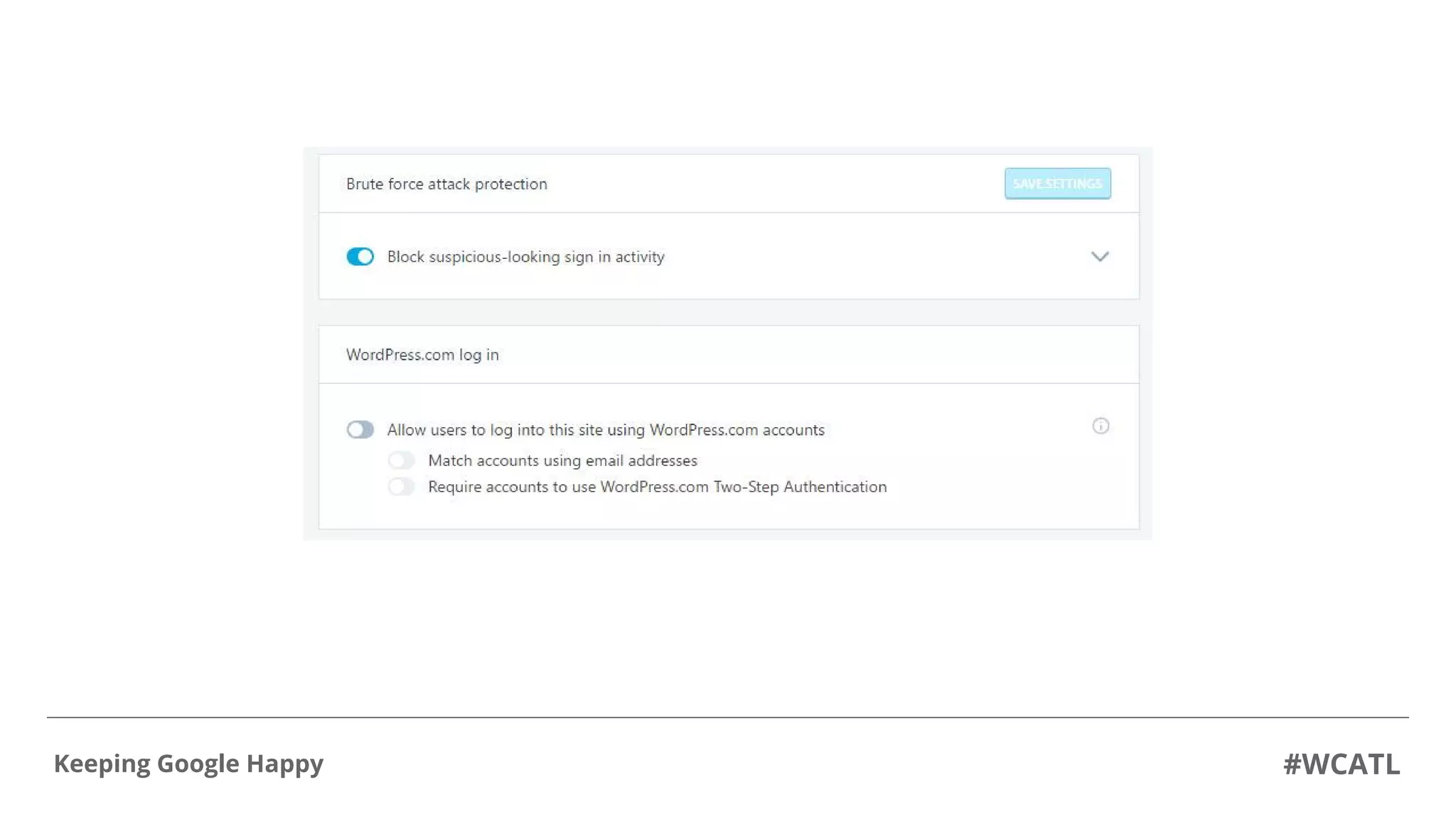Toggle Require Two-Step Authentication switch
The image size is (1456, 819).
coord(401,487)
